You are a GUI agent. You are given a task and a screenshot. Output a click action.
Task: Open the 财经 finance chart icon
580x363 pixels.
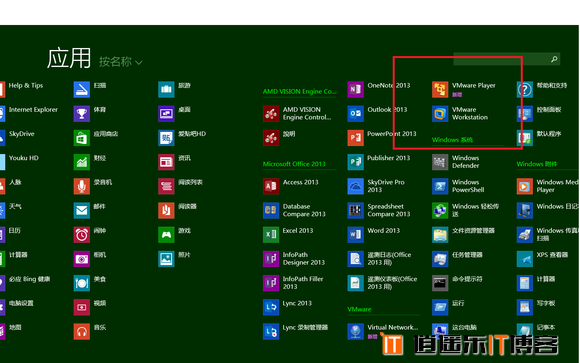click(82, 162)
